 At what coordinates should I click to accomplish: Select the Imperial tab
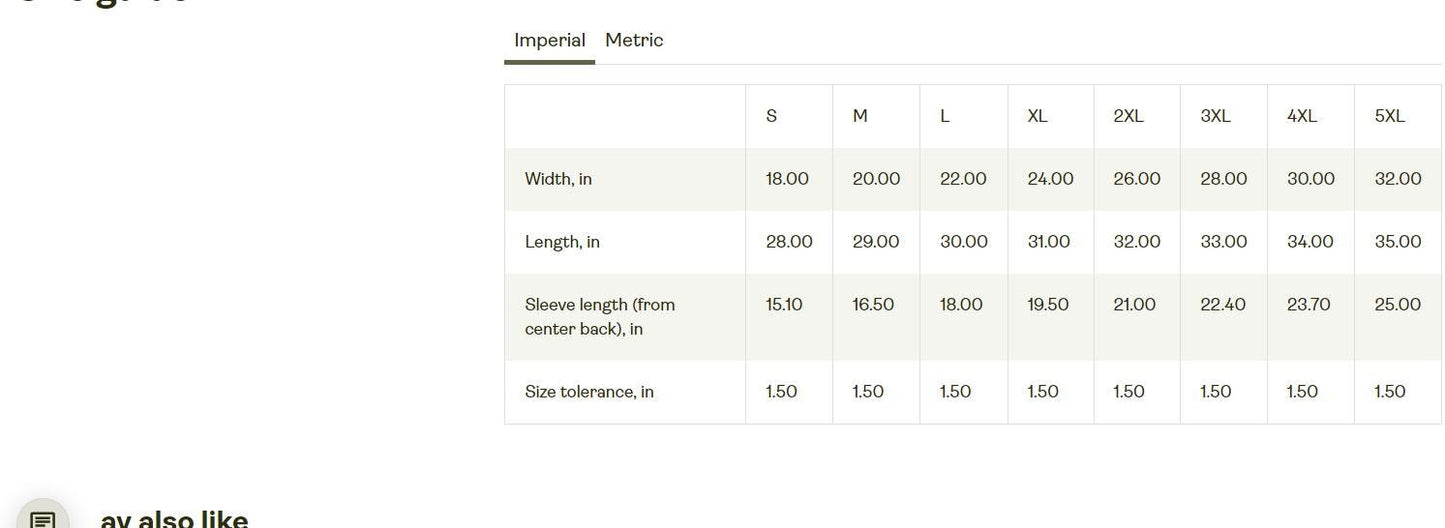(549, 41)
